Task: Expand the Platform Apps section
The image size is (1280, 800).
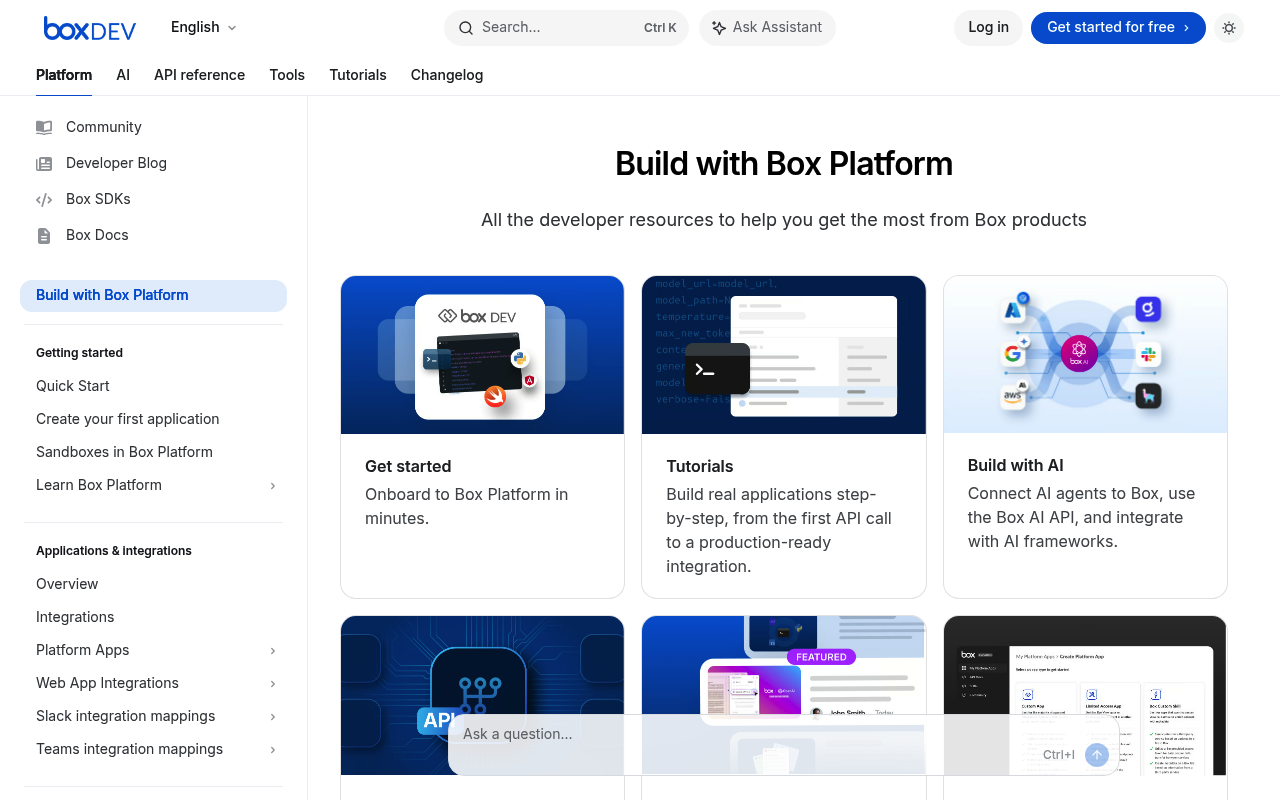Action: pyautogui.click(x=273, y=651)
